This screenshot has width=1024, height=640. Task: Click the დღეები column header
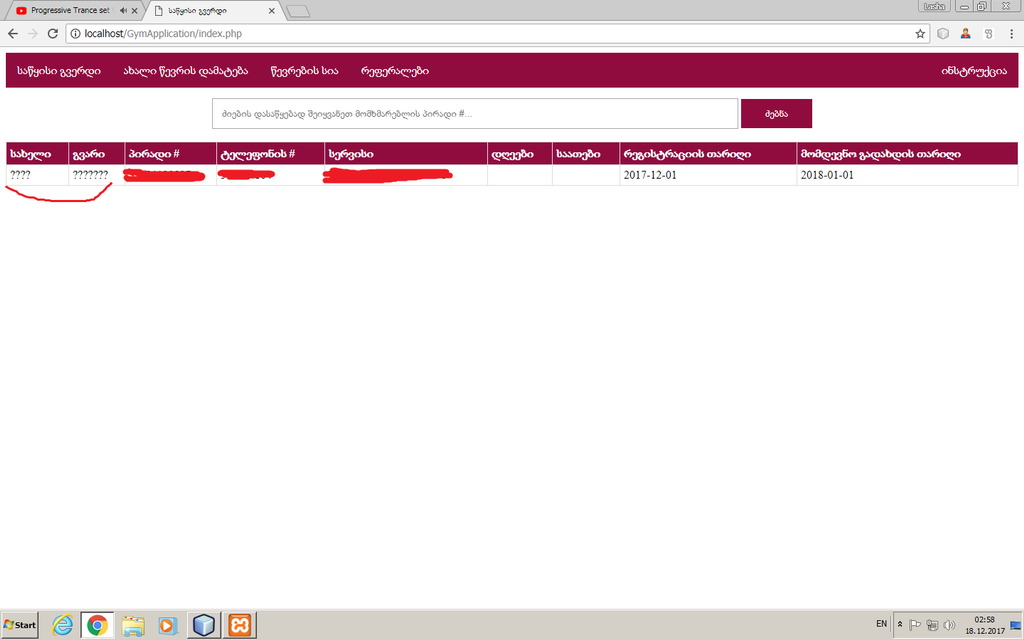coord(520,153)
